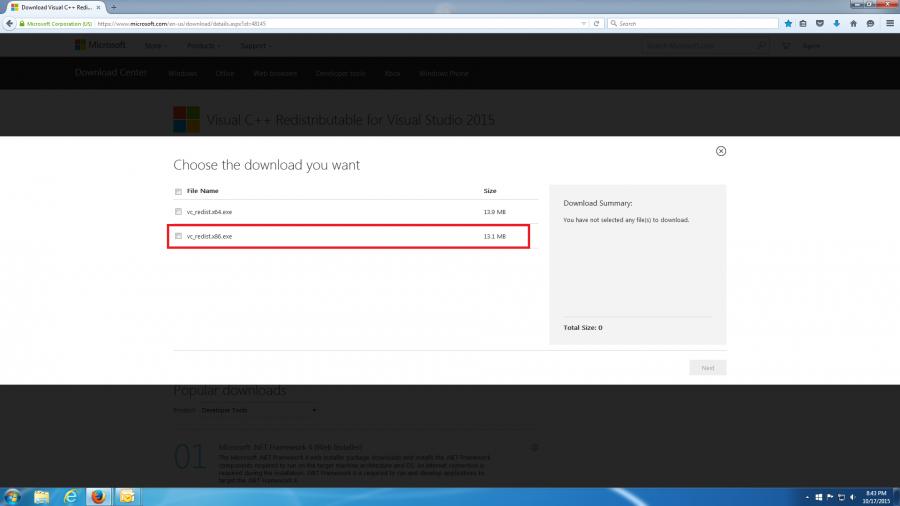Open the mail envelope taskbar app
The height and width of the screenshot is (506, 900).
click(127, 496)
